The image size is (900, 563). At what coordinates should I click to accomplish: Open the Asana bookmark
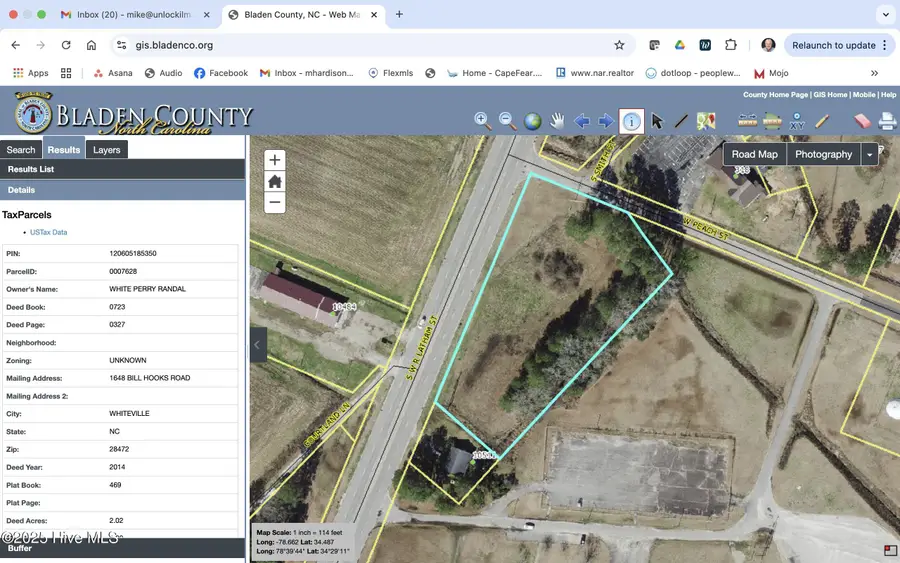point(113,73)
